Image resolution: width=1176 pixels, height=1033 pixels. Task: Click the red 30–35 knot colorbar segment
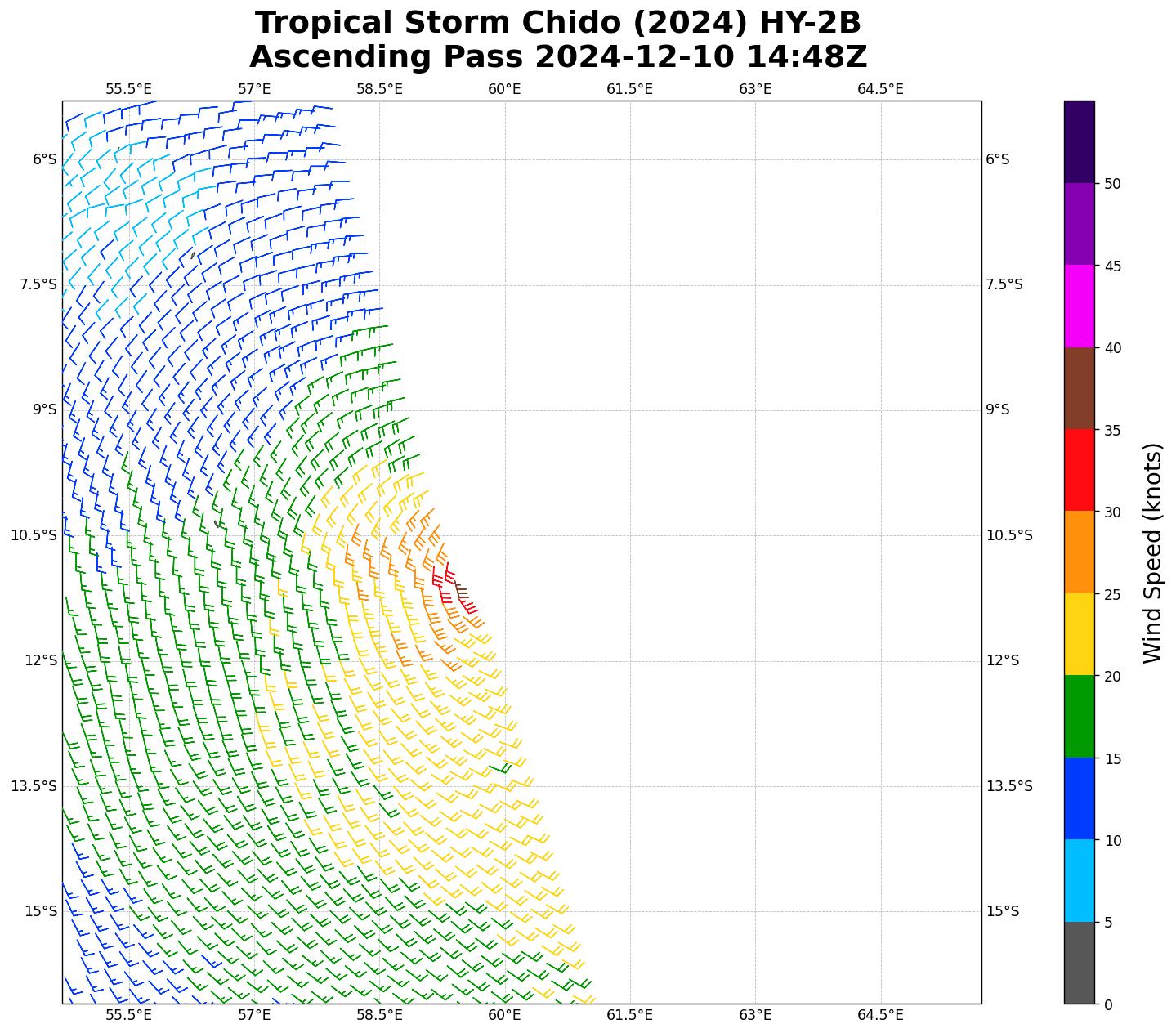point(1079,470)
